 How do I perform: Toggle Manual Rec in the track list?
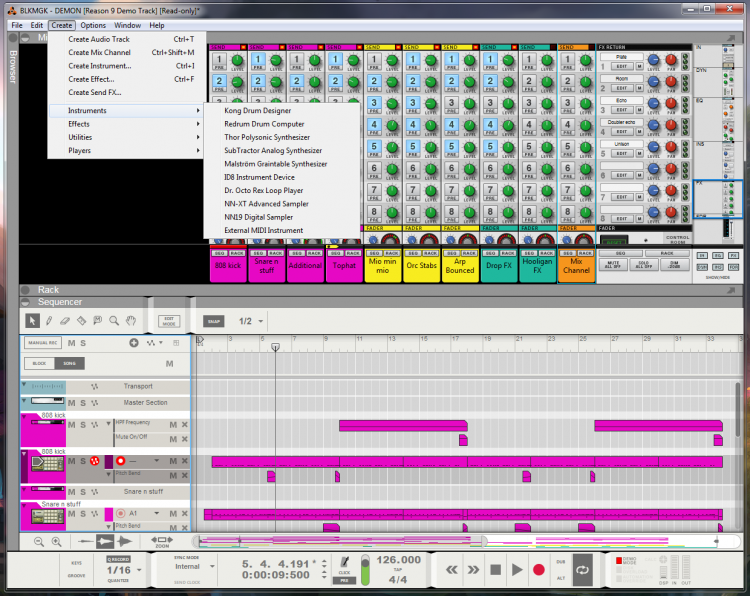pos(43,342)
